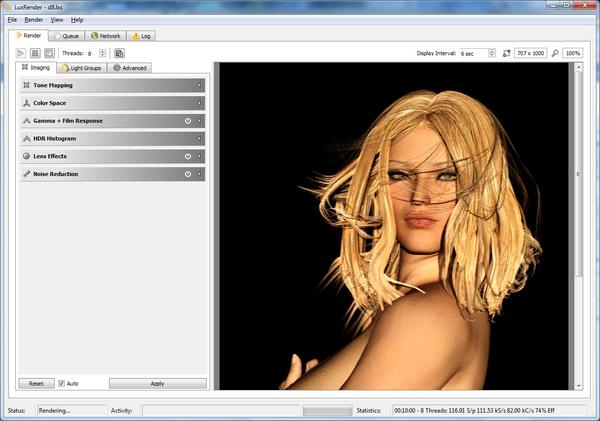
Task: Switch to the Network tab
Action: point(106,36)
